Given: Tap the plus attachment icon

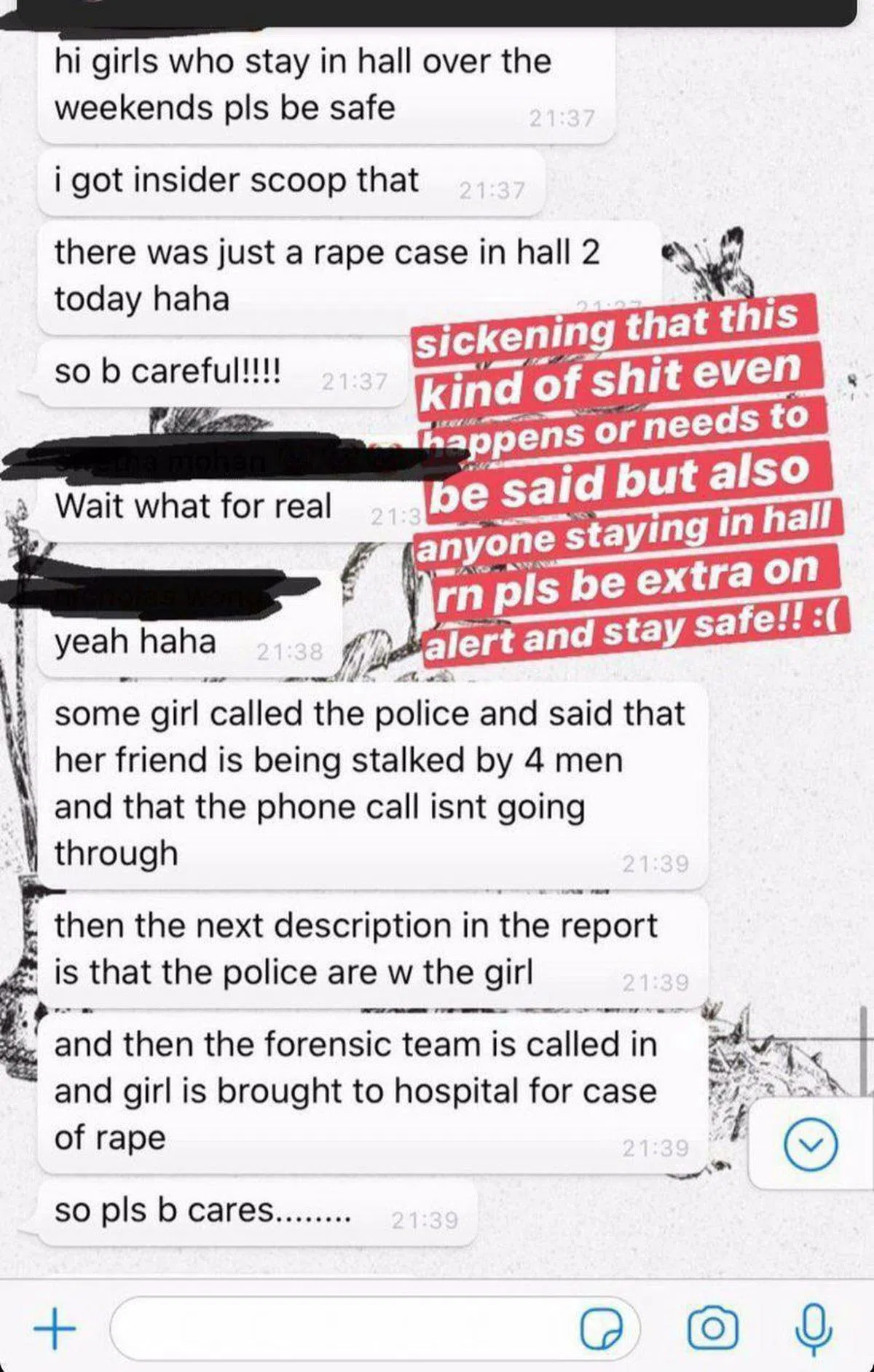Looking at the screenshot, I should (x=55, y=1328).
